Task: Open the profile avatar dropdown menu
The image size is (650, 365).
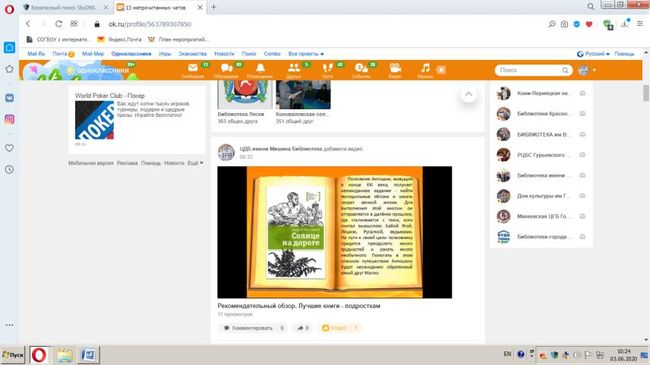Action: 587,70
